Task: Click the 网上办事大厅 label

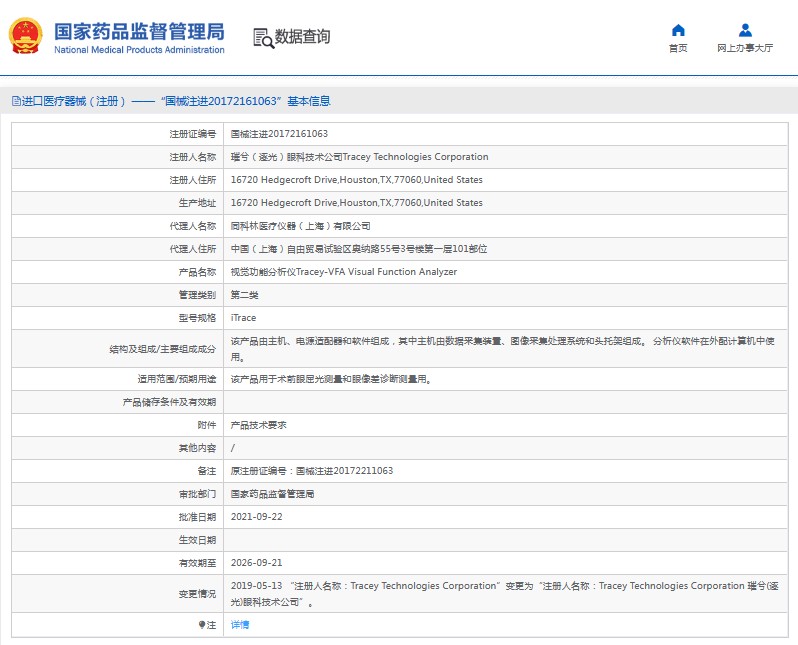Action: 745,48
